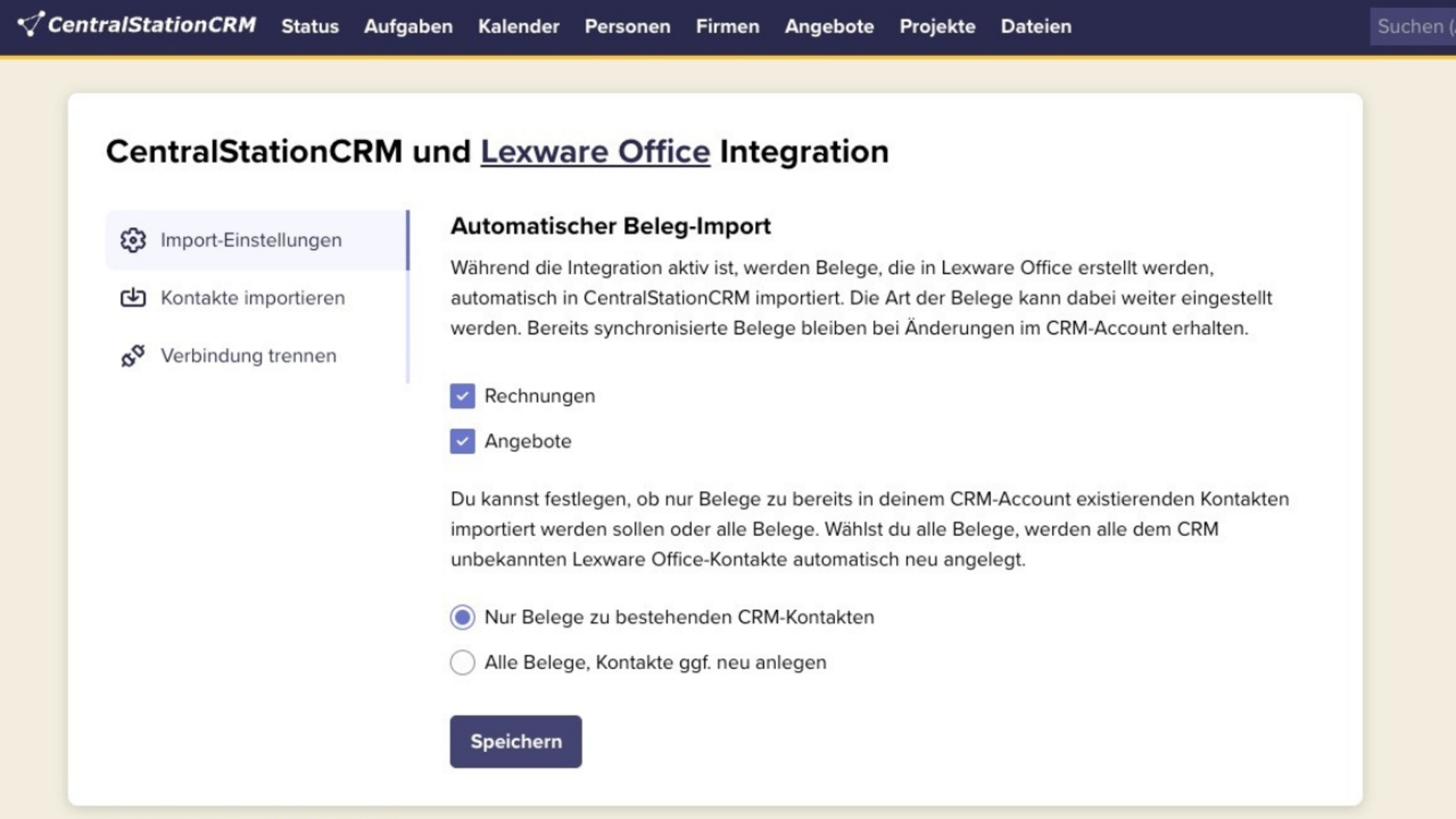
Task: Uncheck the Rechnungen checkbox
Action: pyautogui.click(x=462, y=396)
